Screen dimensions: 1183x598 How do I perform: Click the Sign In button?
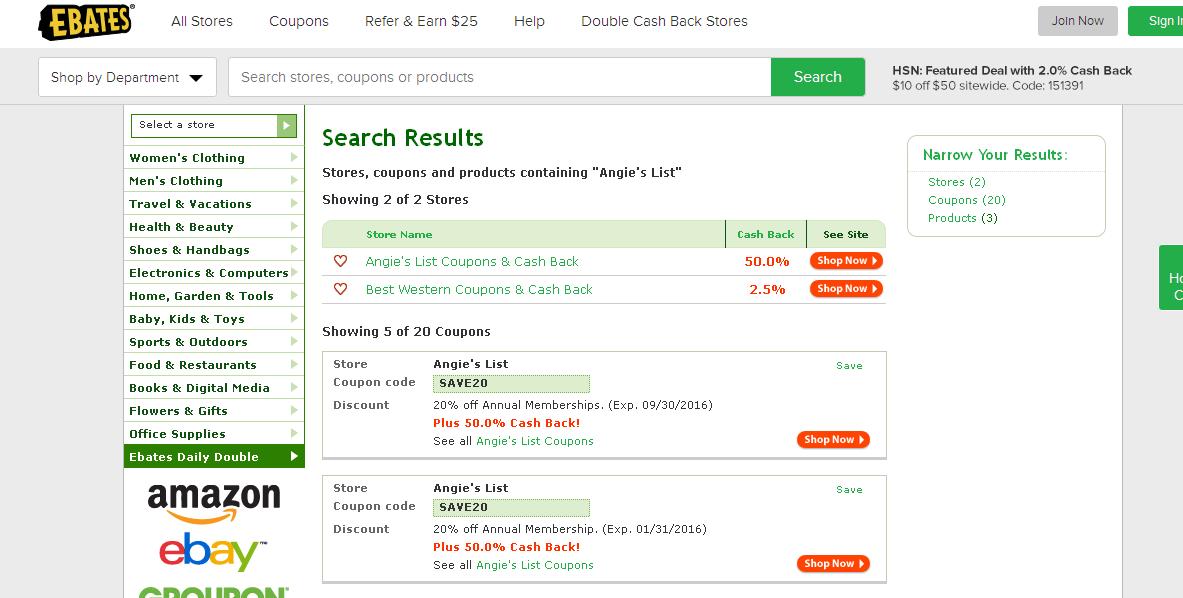pos(1155,21)
